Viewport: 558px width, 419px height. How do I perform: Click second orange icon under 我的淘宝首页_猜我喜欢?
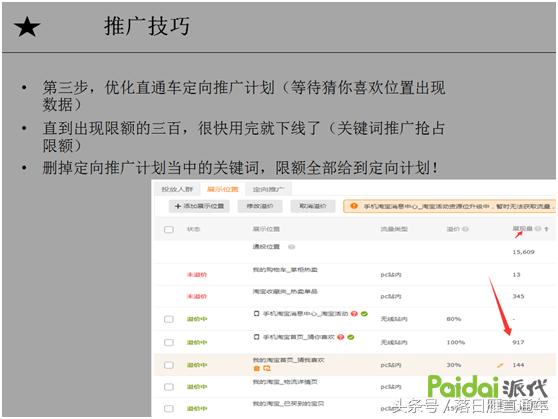coord(267,368)
